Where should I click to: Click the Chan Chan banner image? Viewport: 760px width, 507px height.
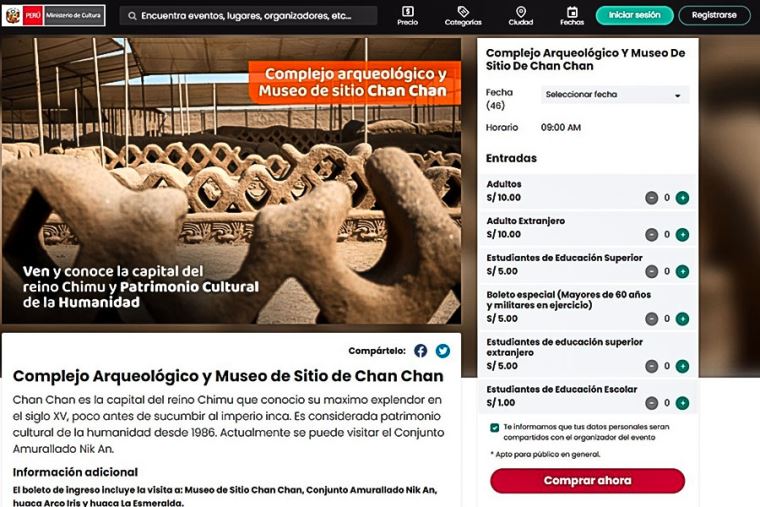pos(231,181)
